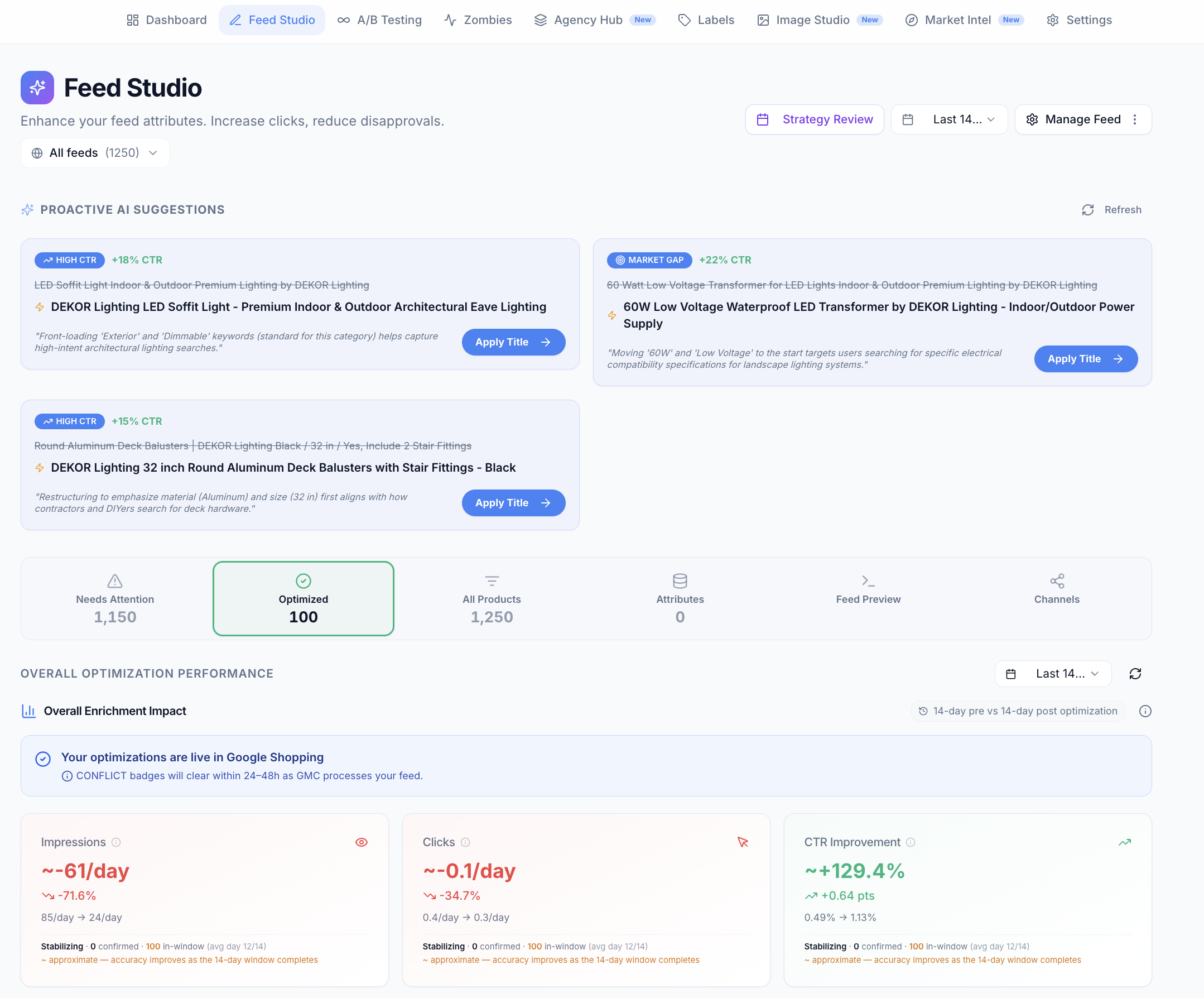This screenshot has height=998, width=1204.
Task: Click the "~+129.4%" CTR value
Action: coord(854,871)
